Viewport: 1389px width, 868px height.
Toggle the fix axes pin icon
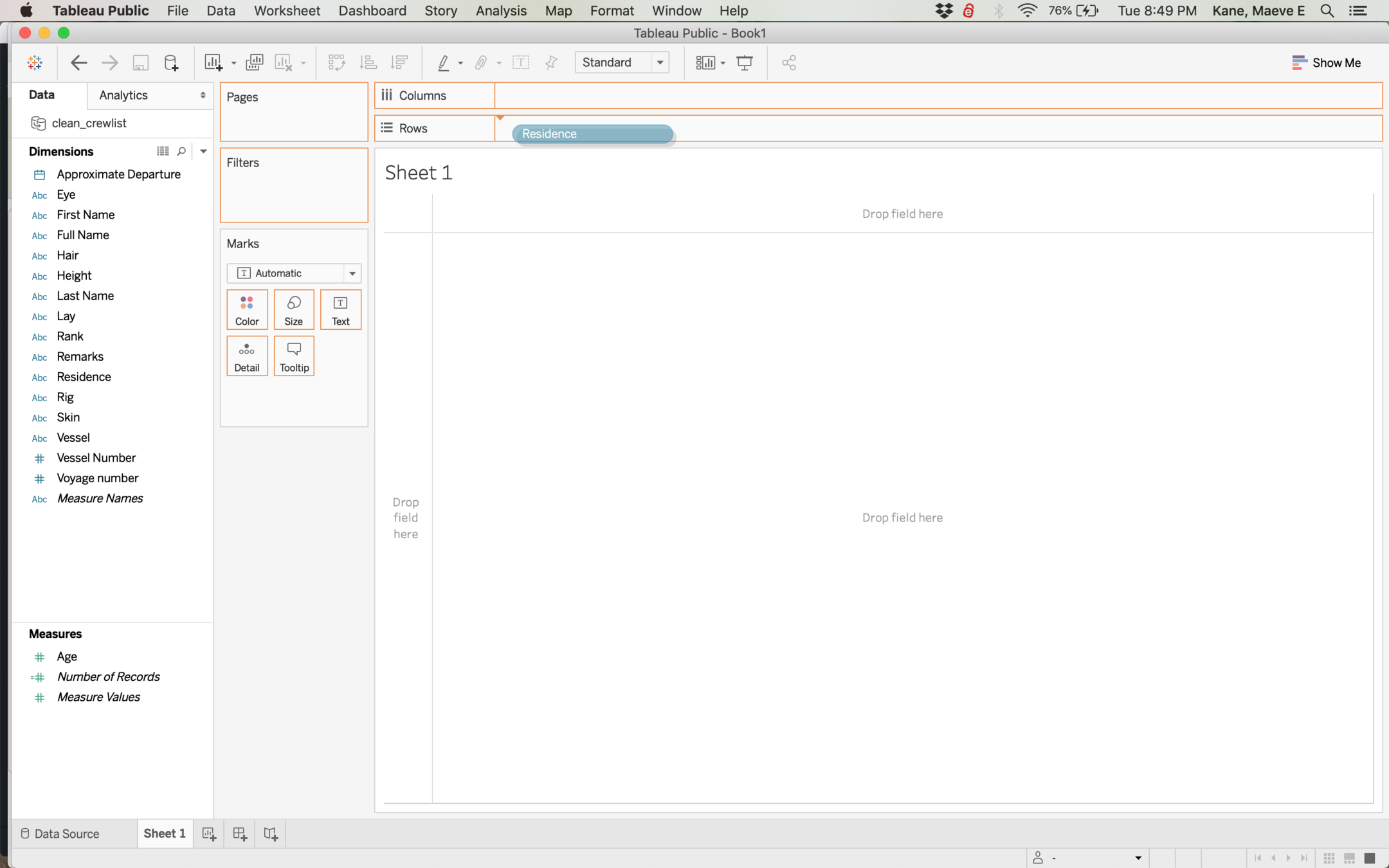[551, 62]
